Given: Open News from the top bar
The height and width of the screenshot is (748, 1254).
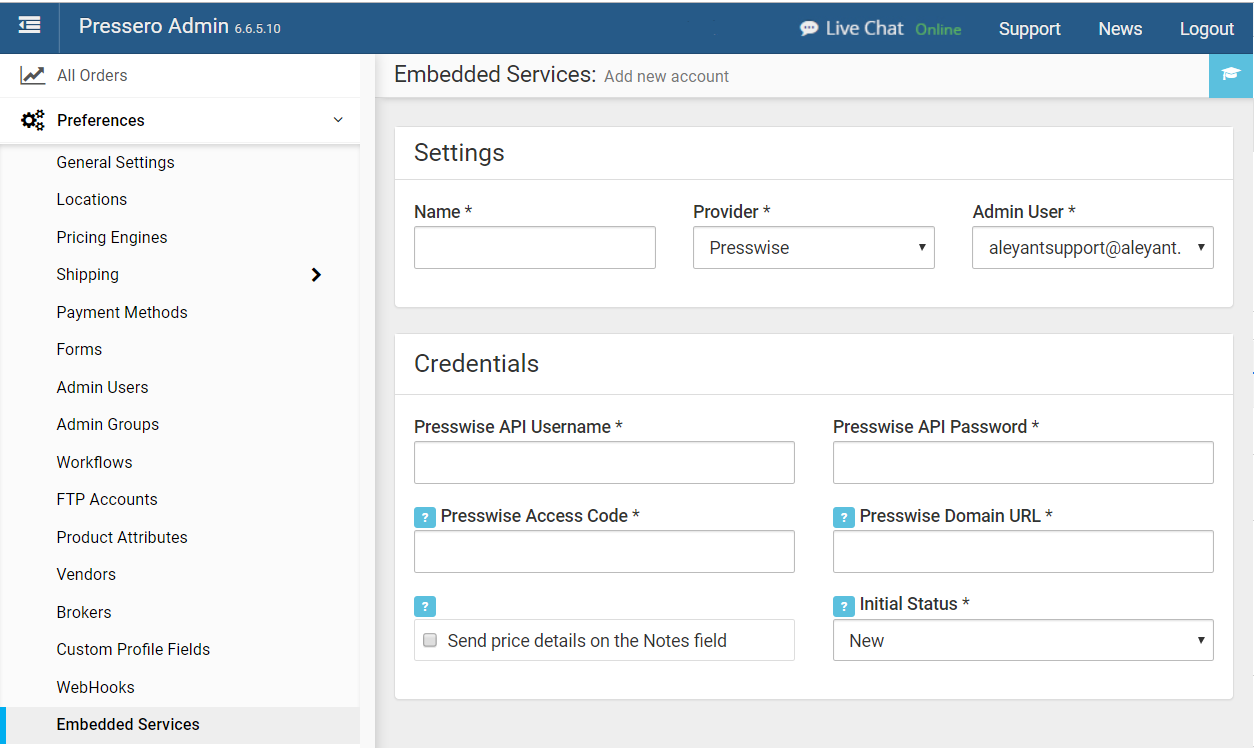Looking at the screenshot, I should (1120, 29).
